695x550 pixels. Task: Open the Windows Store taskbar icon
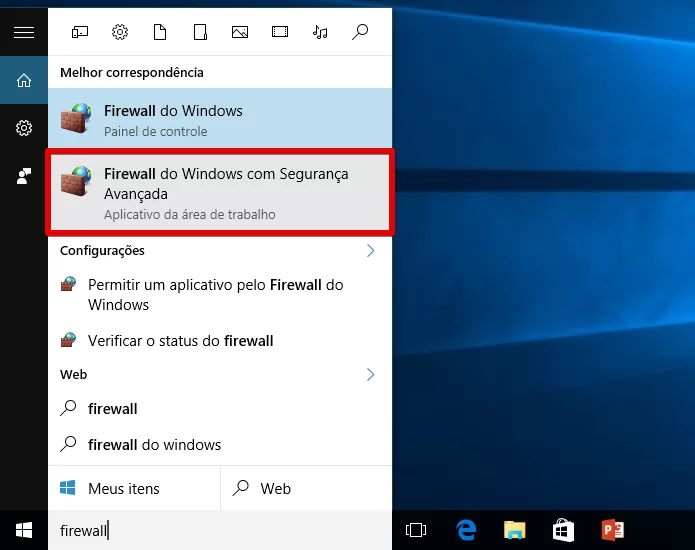[563, 530]
